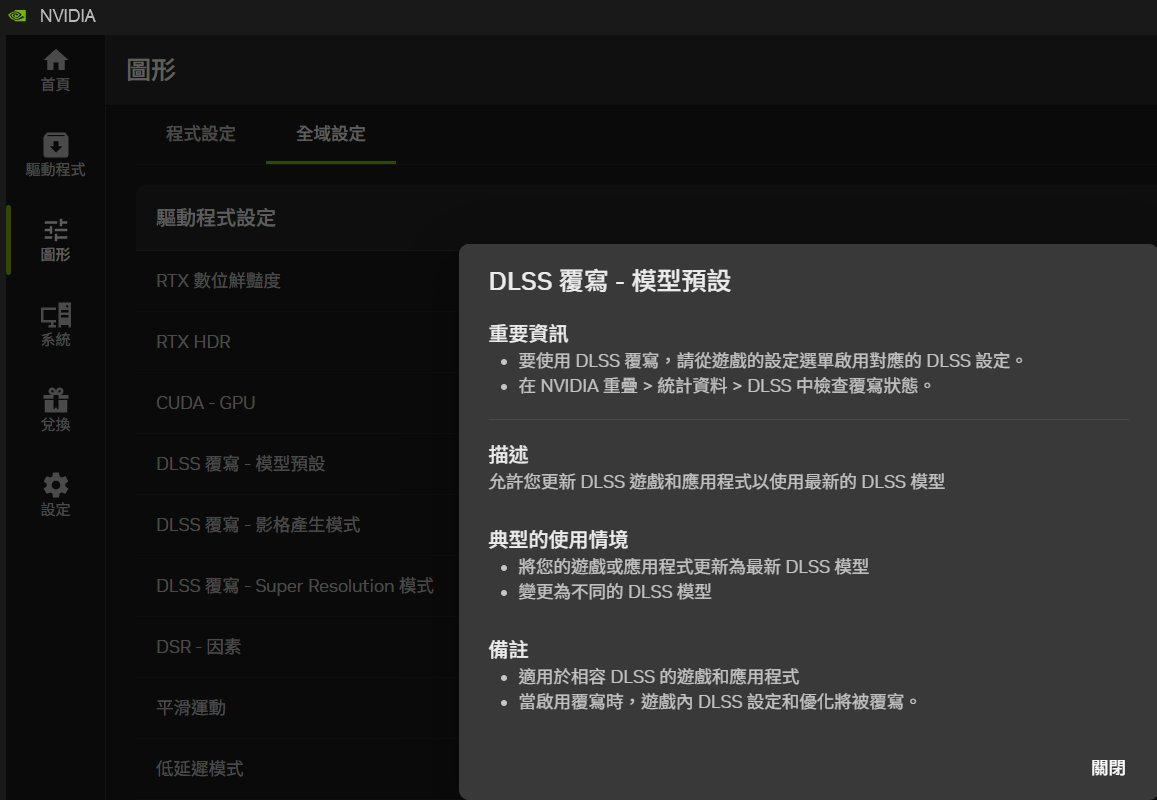
Task: Switch to the 程式設定 tab
Action: [x=201, y=134]
